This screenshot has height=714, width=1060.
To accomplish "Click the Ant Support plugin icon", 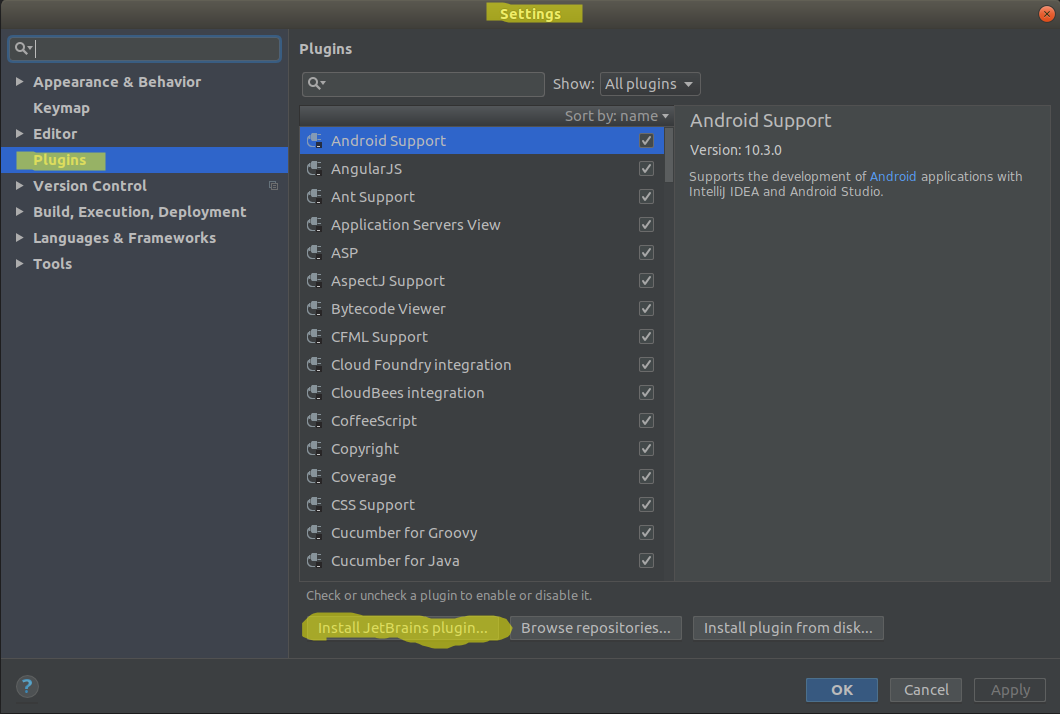I will (314, 197).
